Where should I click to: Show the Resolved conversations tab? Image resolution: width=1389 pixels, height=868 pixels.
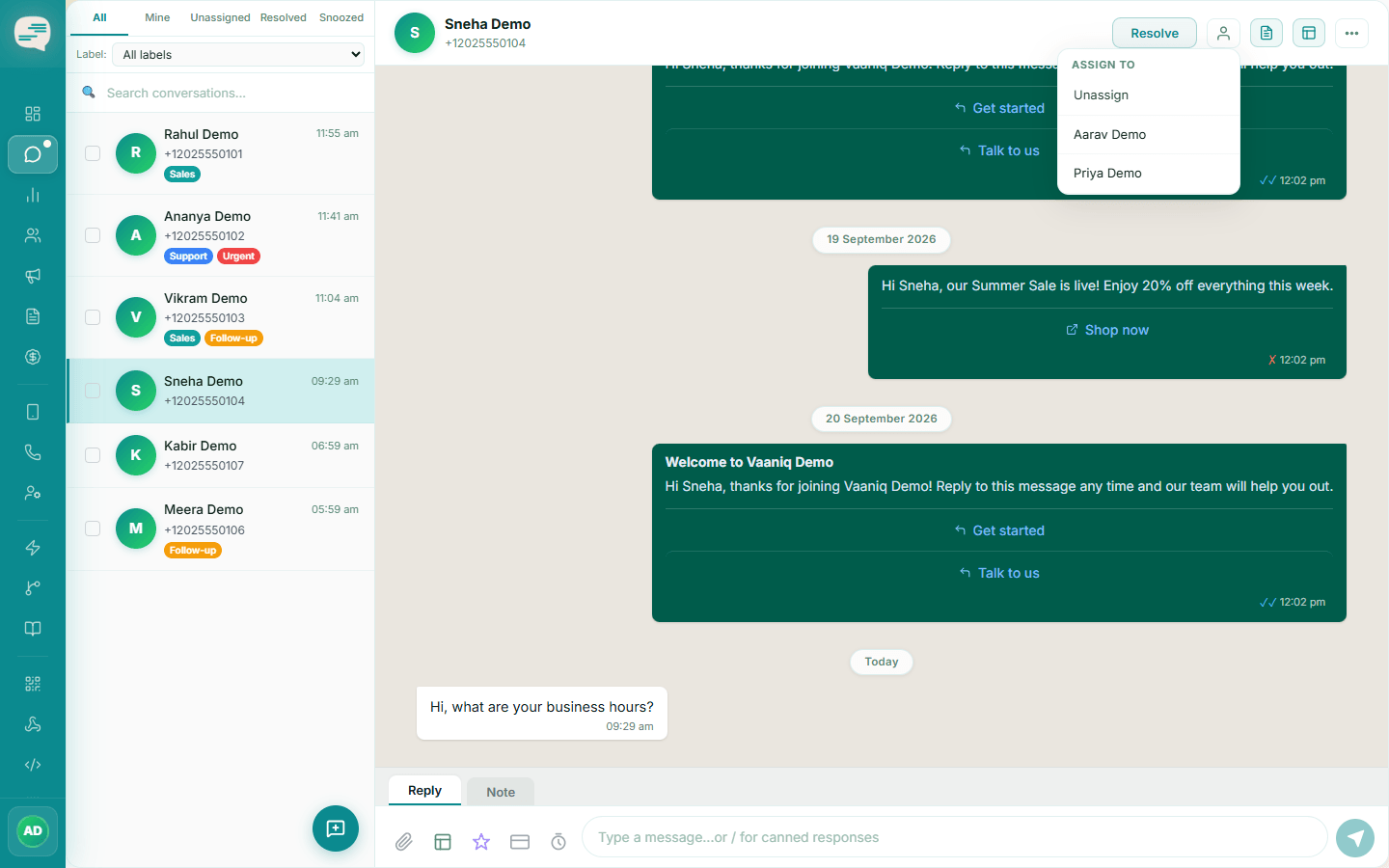284,17
